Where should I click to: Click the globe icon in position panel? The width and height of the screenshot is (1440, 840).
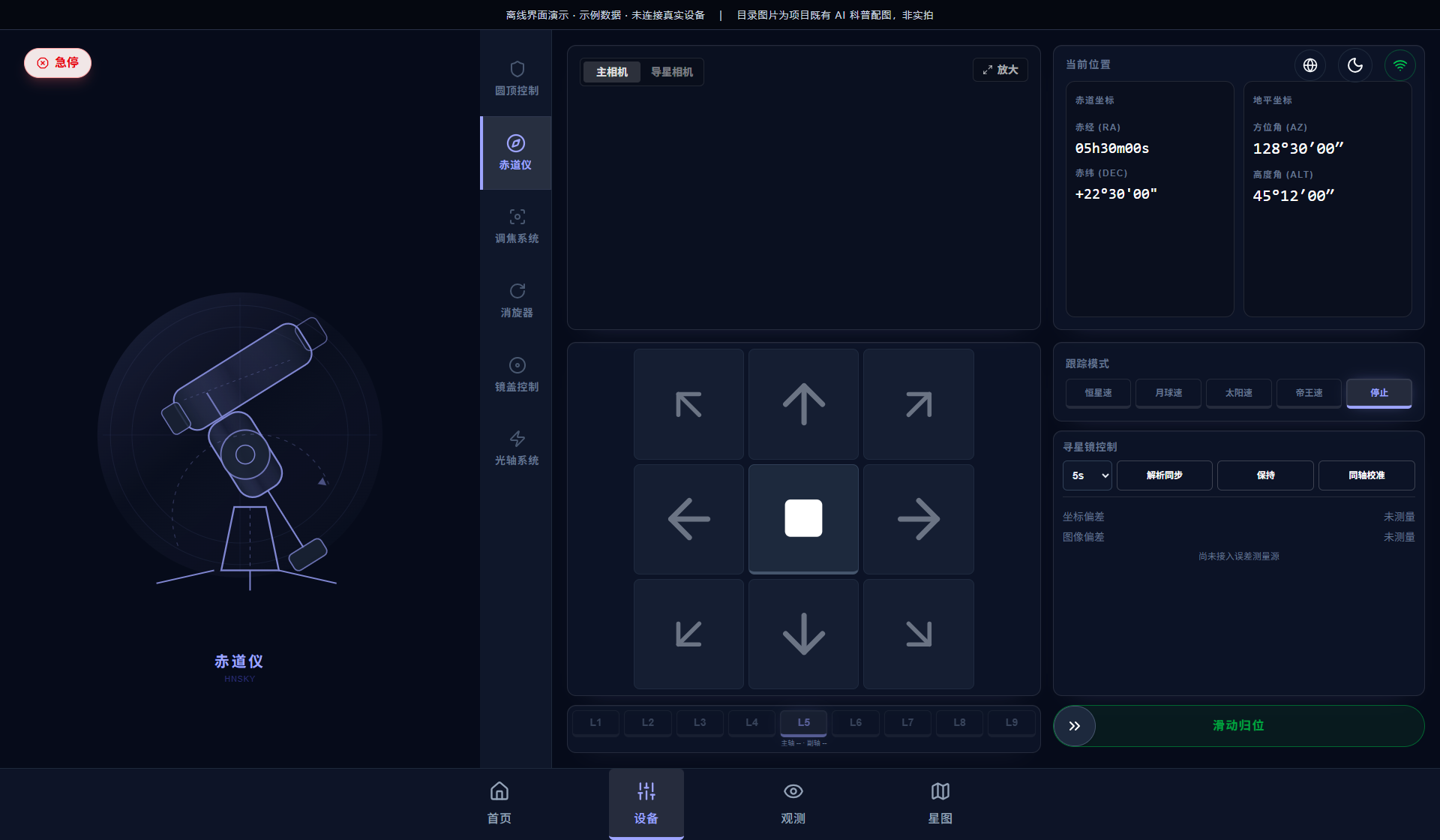coord(1310,65)
